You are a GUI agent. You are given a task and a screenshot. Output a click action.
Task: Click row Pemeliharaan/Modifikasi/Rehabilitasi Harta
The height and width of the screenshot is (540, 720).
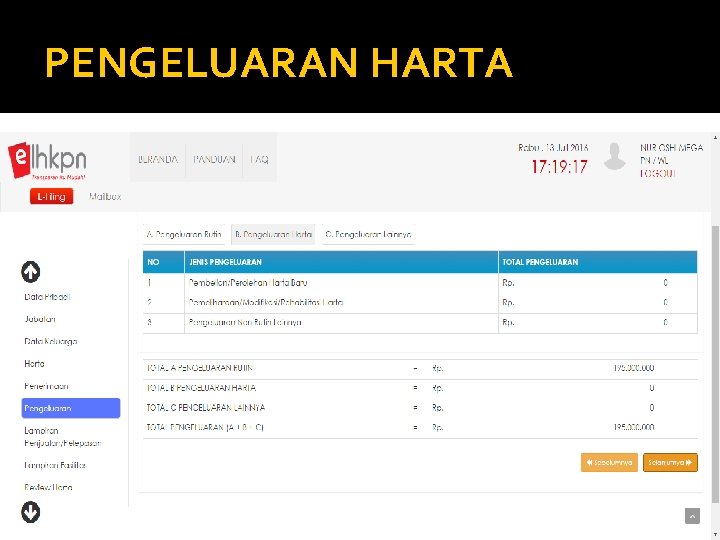click(x=420, y=303)
